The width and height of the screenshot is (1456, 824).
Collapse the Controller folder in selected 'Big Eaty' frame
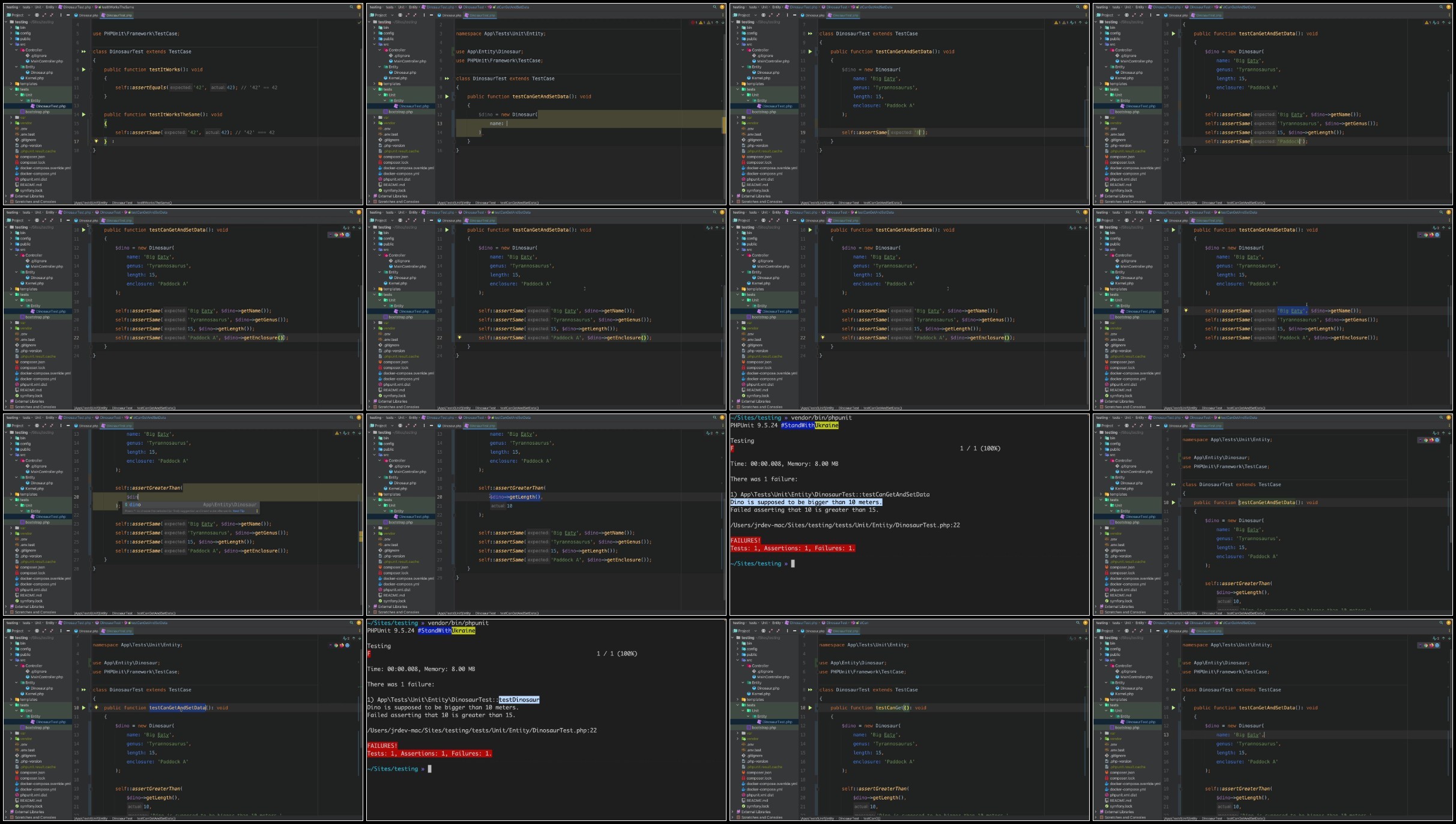coord(1107,256)
